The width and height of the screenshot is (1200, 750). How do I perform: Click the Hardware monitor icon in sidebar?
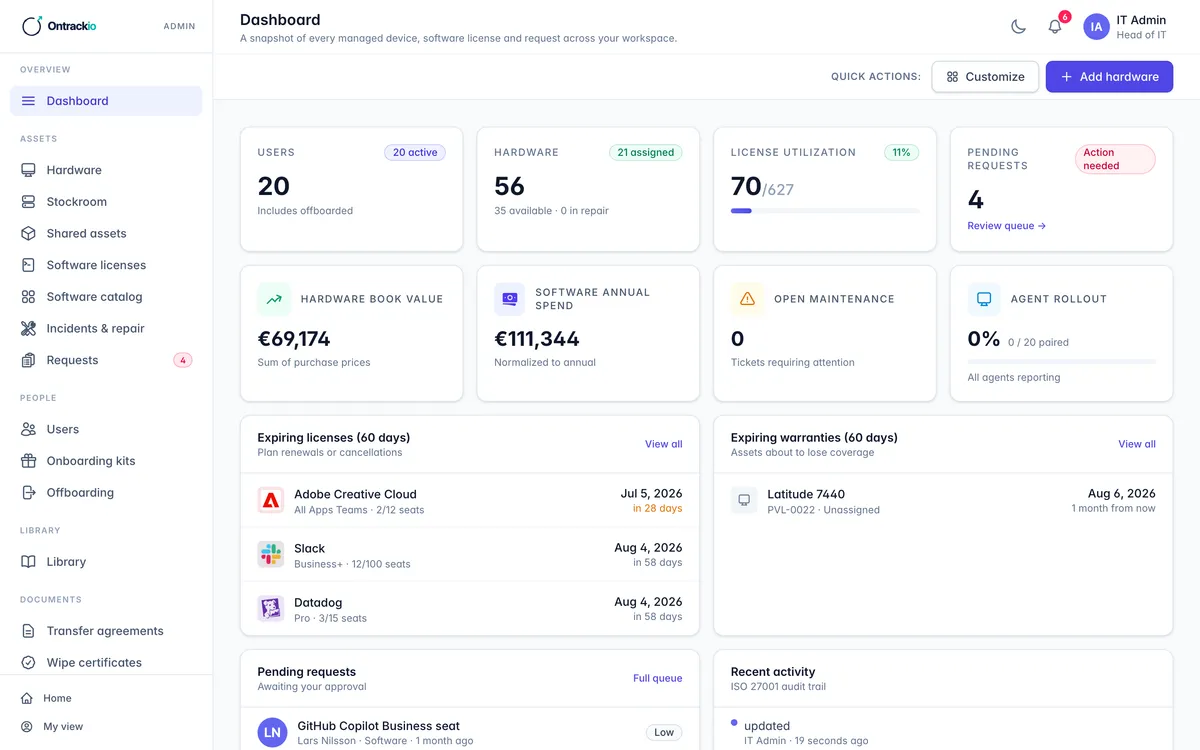(28, 170)
